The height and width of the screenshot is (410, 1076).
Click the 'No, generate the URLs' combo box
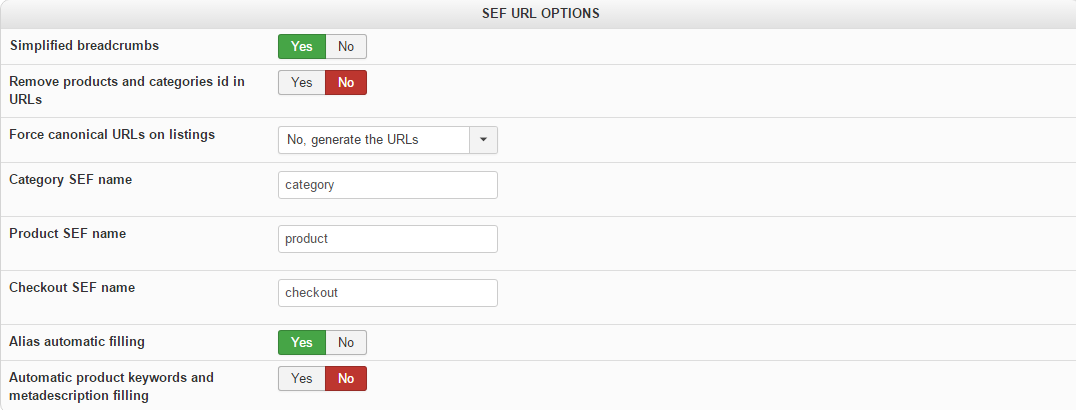coord(374,140)
